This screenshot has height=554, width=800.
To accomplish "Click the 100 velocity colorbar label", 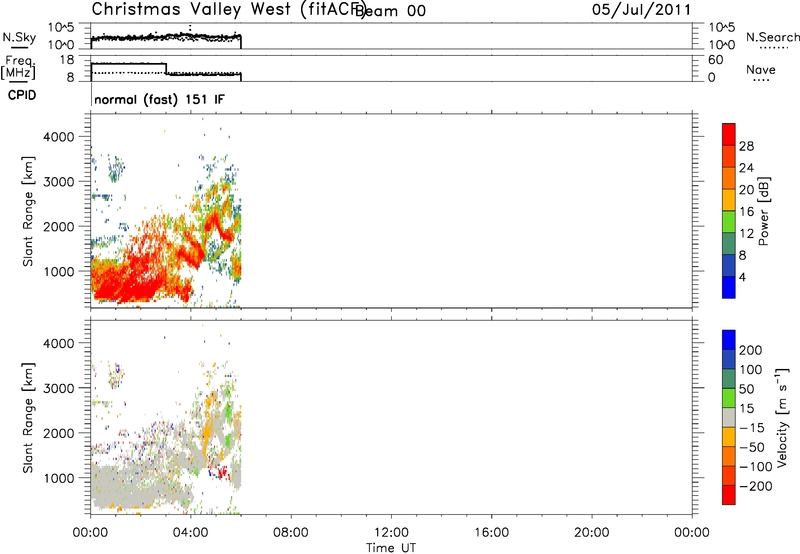I will (751, 370).
